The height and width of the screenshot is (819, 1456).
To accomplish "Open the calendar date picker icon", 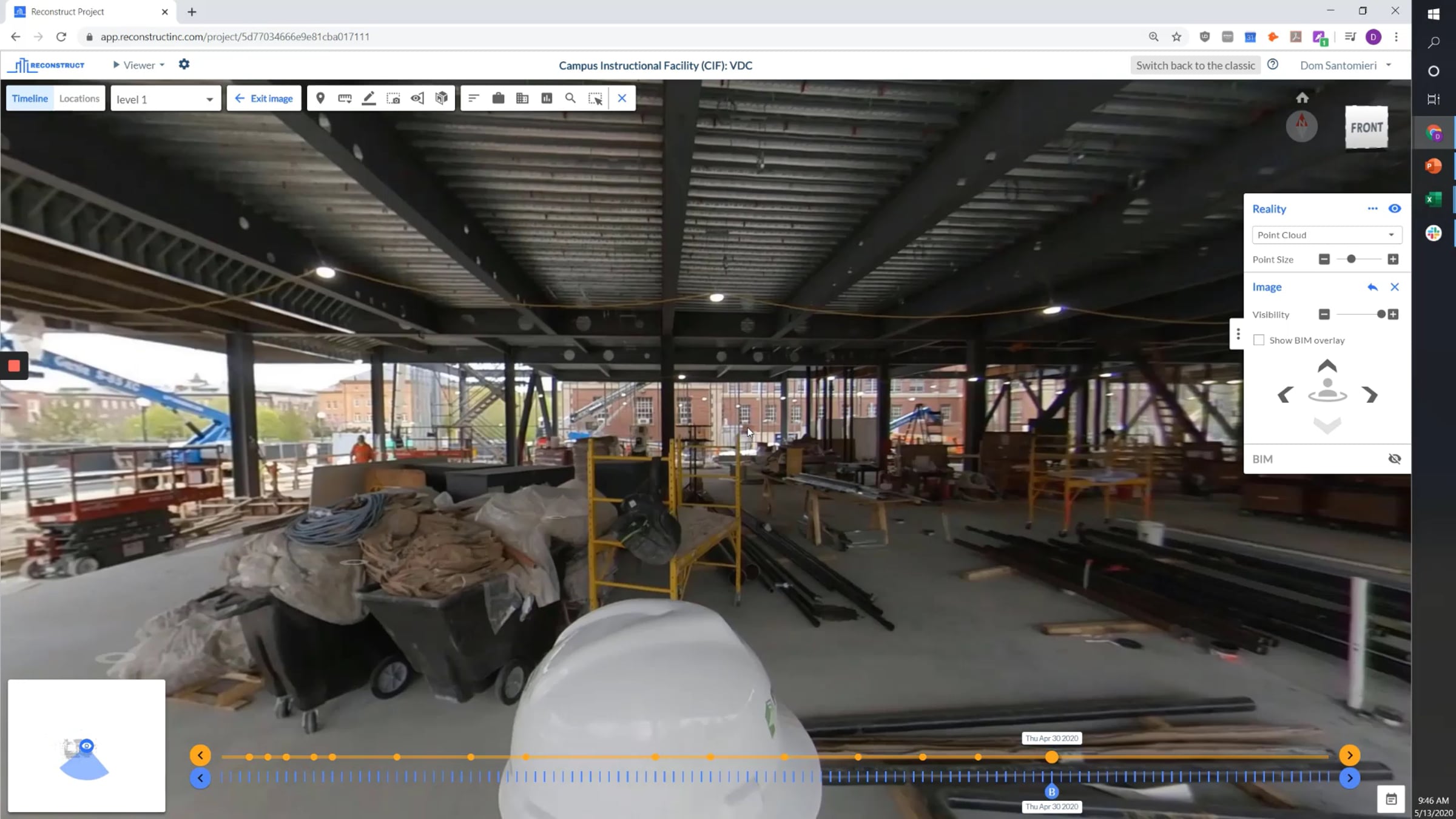I will [x=1391, y=800].
